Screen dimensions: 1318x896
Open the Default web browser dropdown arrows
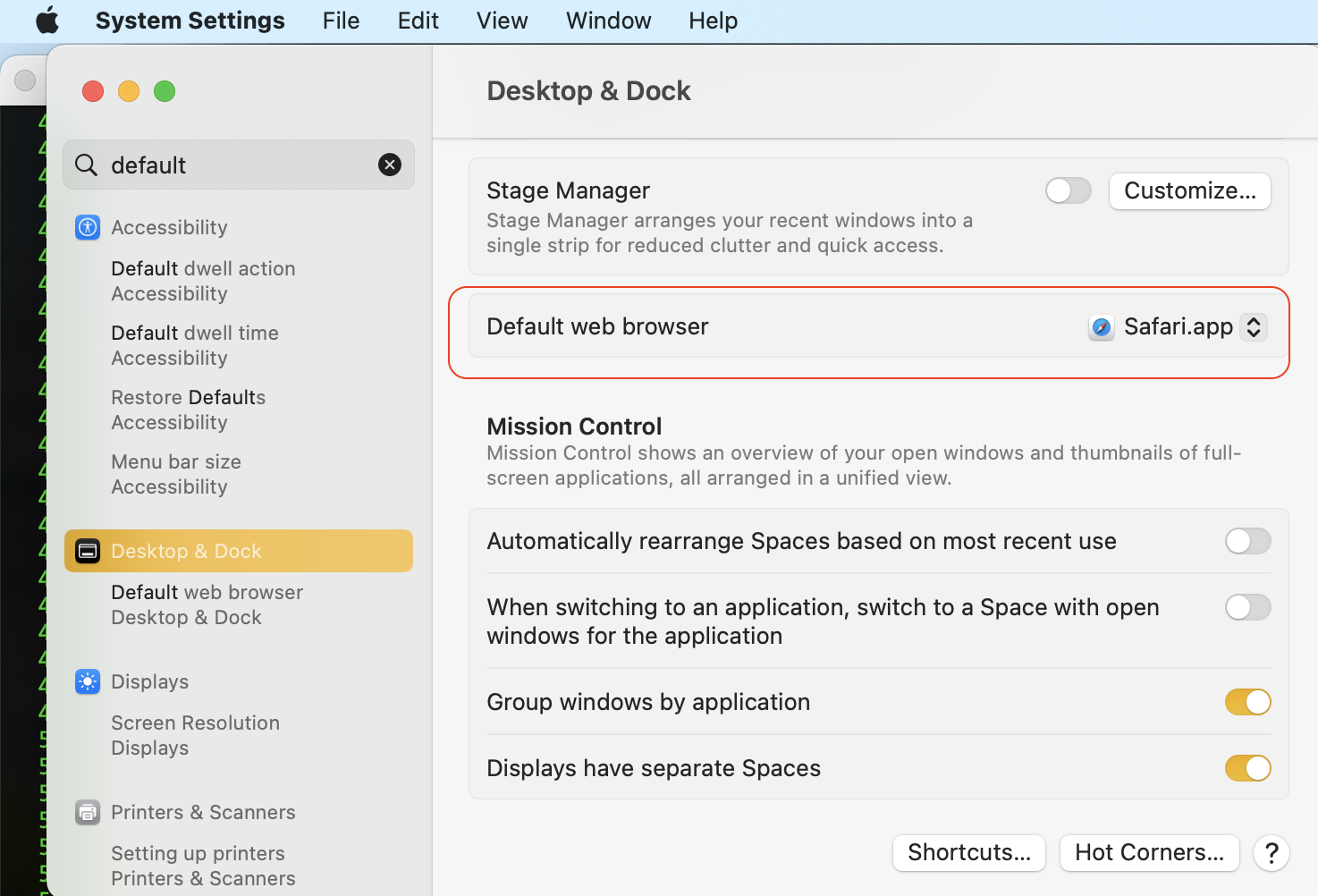click(1254, 327)
